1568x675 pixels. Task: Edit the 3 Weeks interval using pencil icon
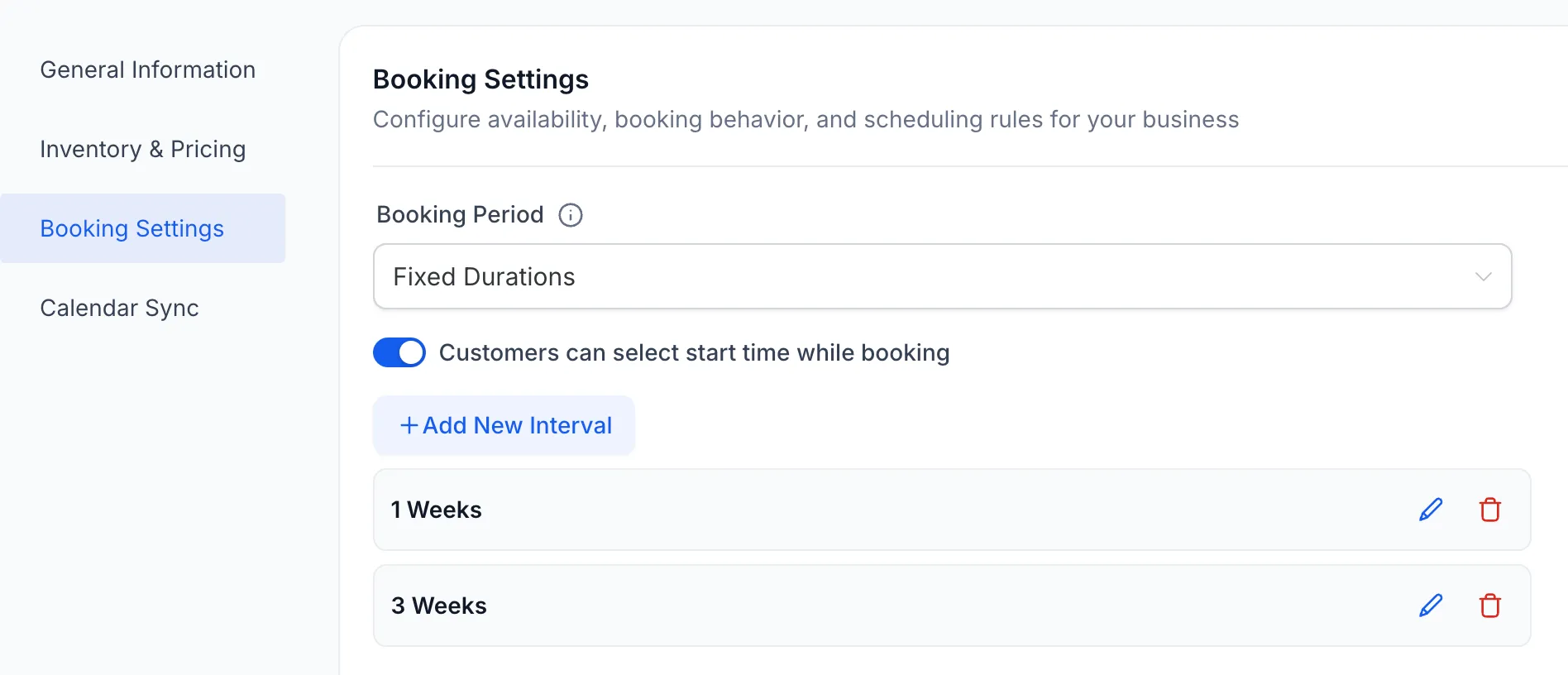click(x=1430, y=606)
